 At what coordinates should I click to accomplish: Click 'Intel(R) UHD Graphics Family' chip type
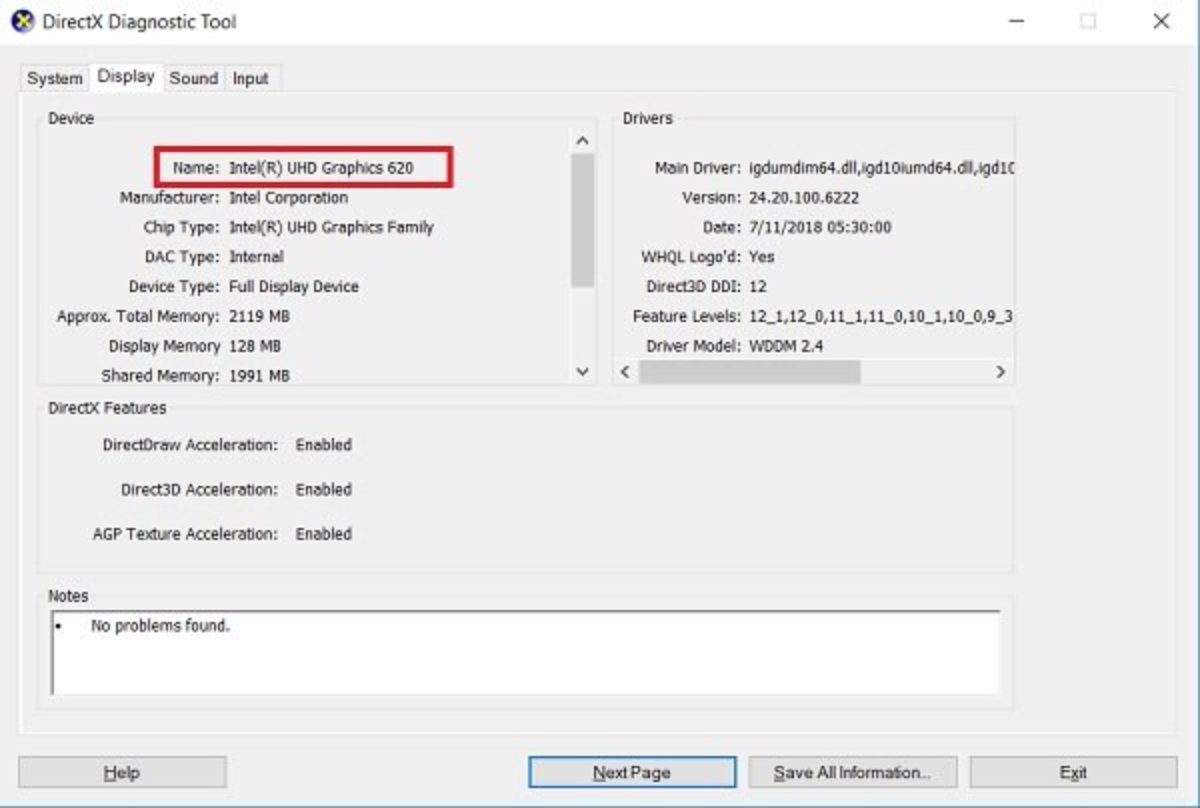[x=331, y=227]
